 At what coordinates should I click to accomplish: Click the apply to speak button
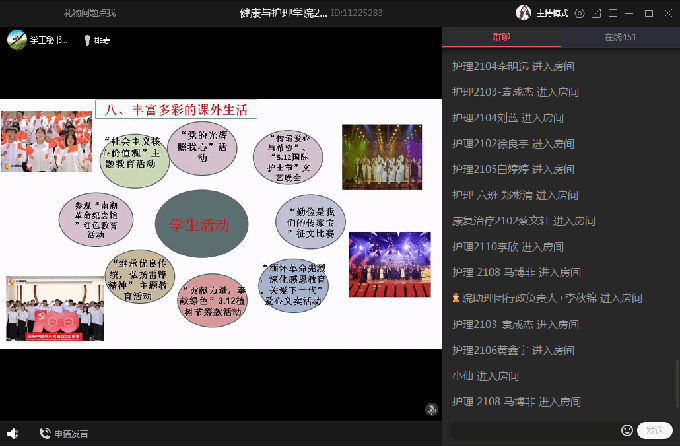point(71,433)
